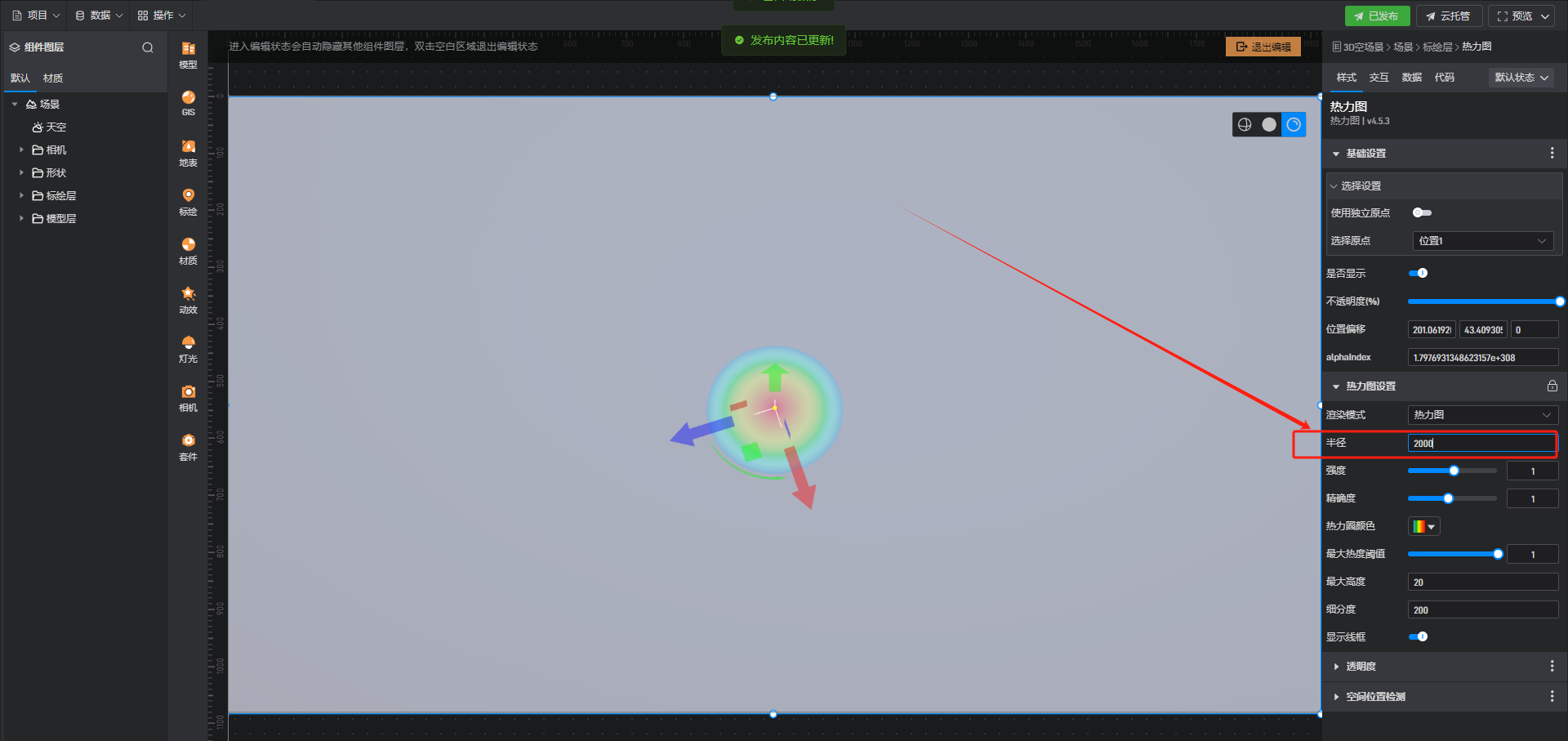Adjust the 强度 slider
Image resolution: width=1568 pixels, height=741 pixels.
coord(1453,471)
